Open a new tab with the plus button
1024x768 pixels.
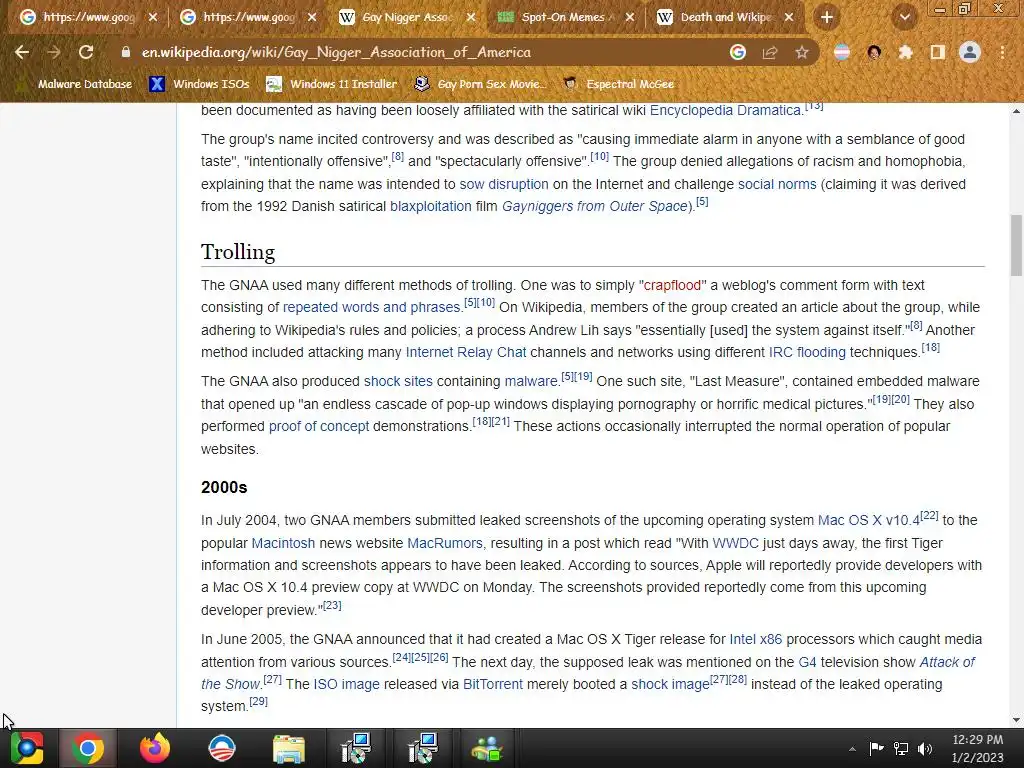pyautogui.click(x=827, y=18)
